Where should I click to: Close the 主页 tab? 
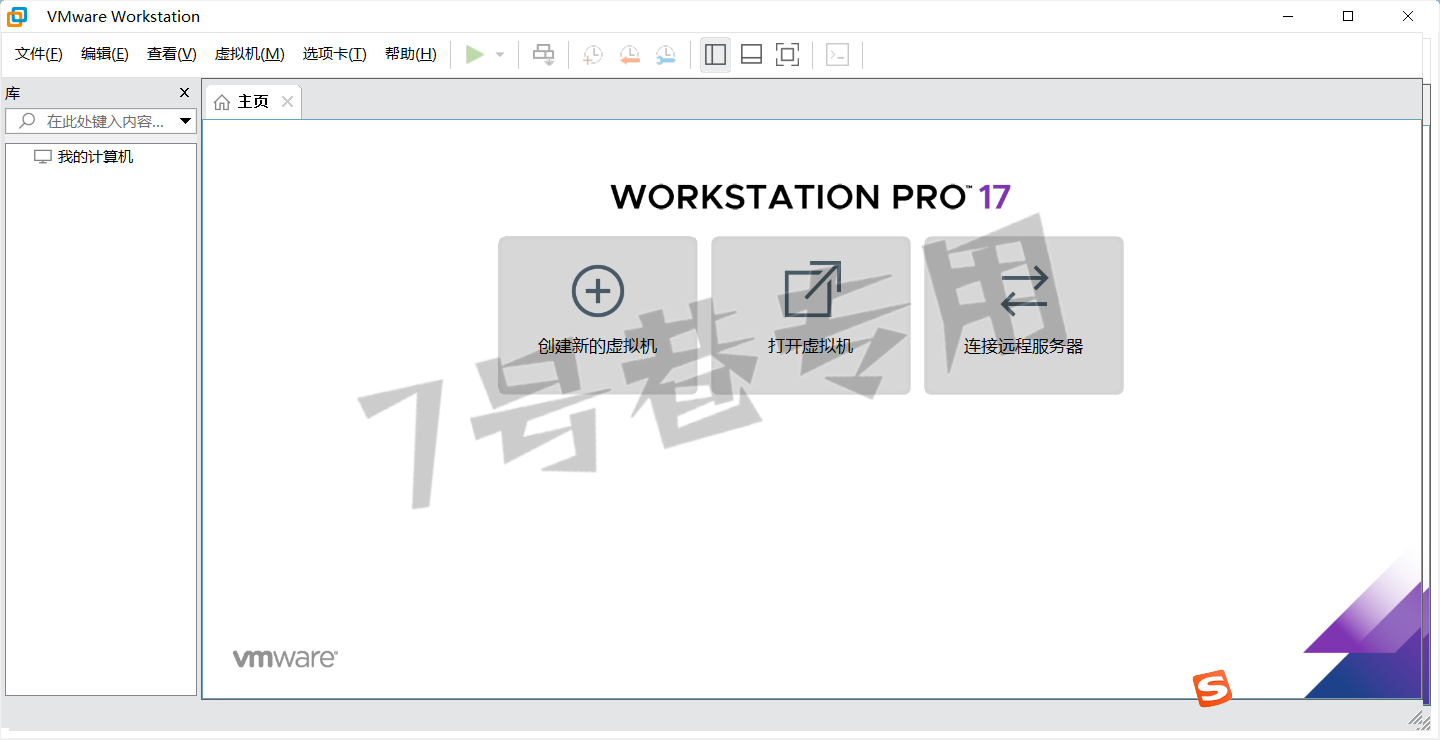coord(288,101)
